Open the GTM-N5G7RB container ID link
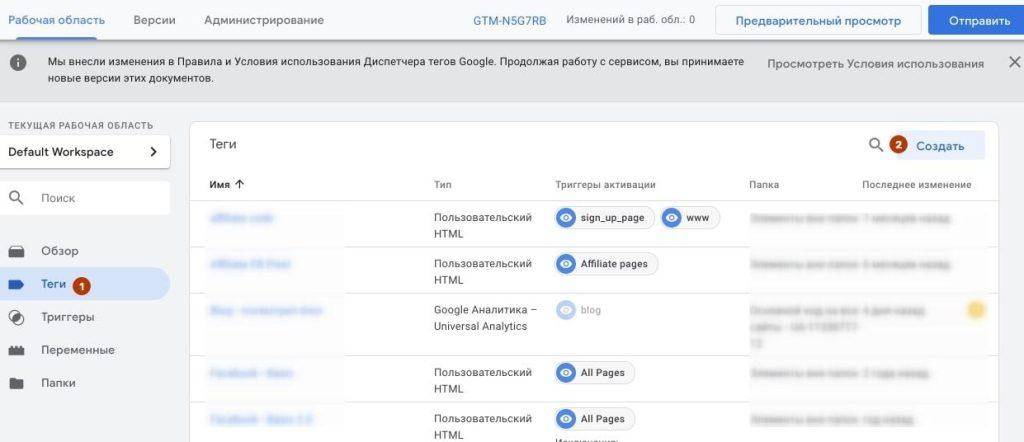The height and width of the screenshot is (442, 1024). tap(510, 20)
